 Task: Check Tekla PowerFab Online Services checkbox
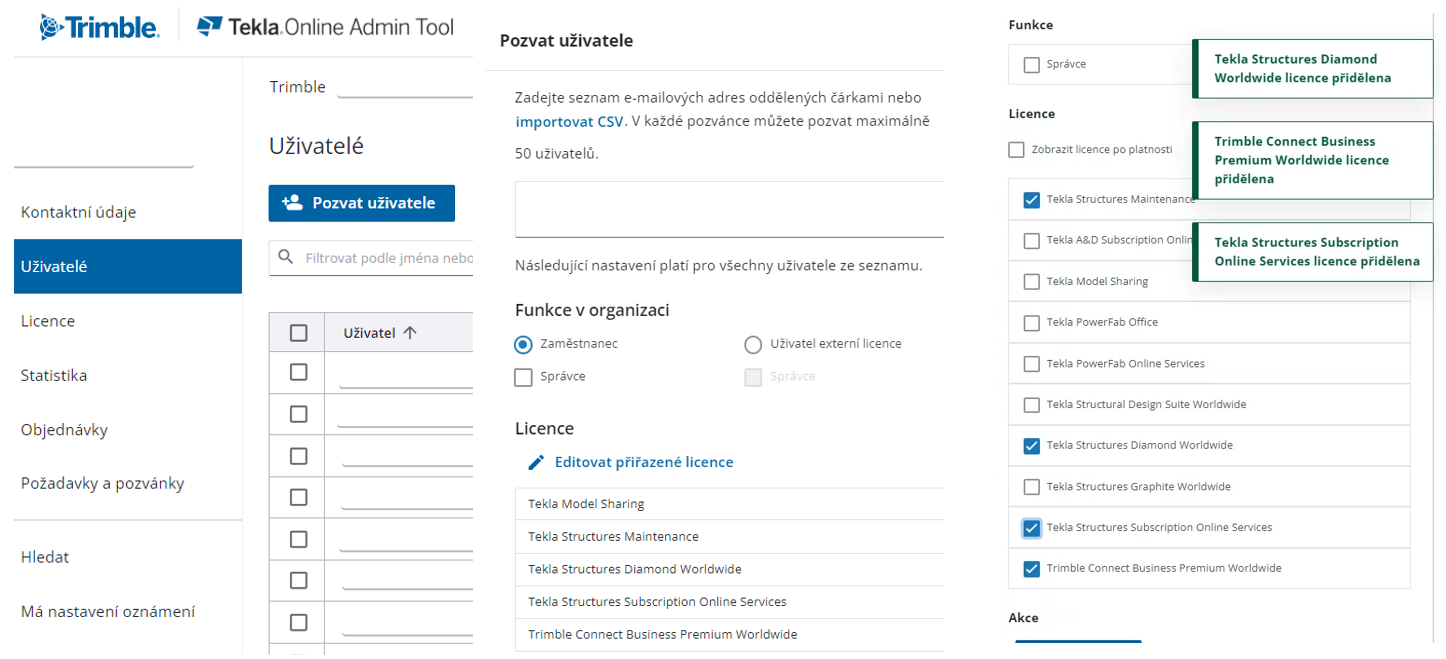1032,364
